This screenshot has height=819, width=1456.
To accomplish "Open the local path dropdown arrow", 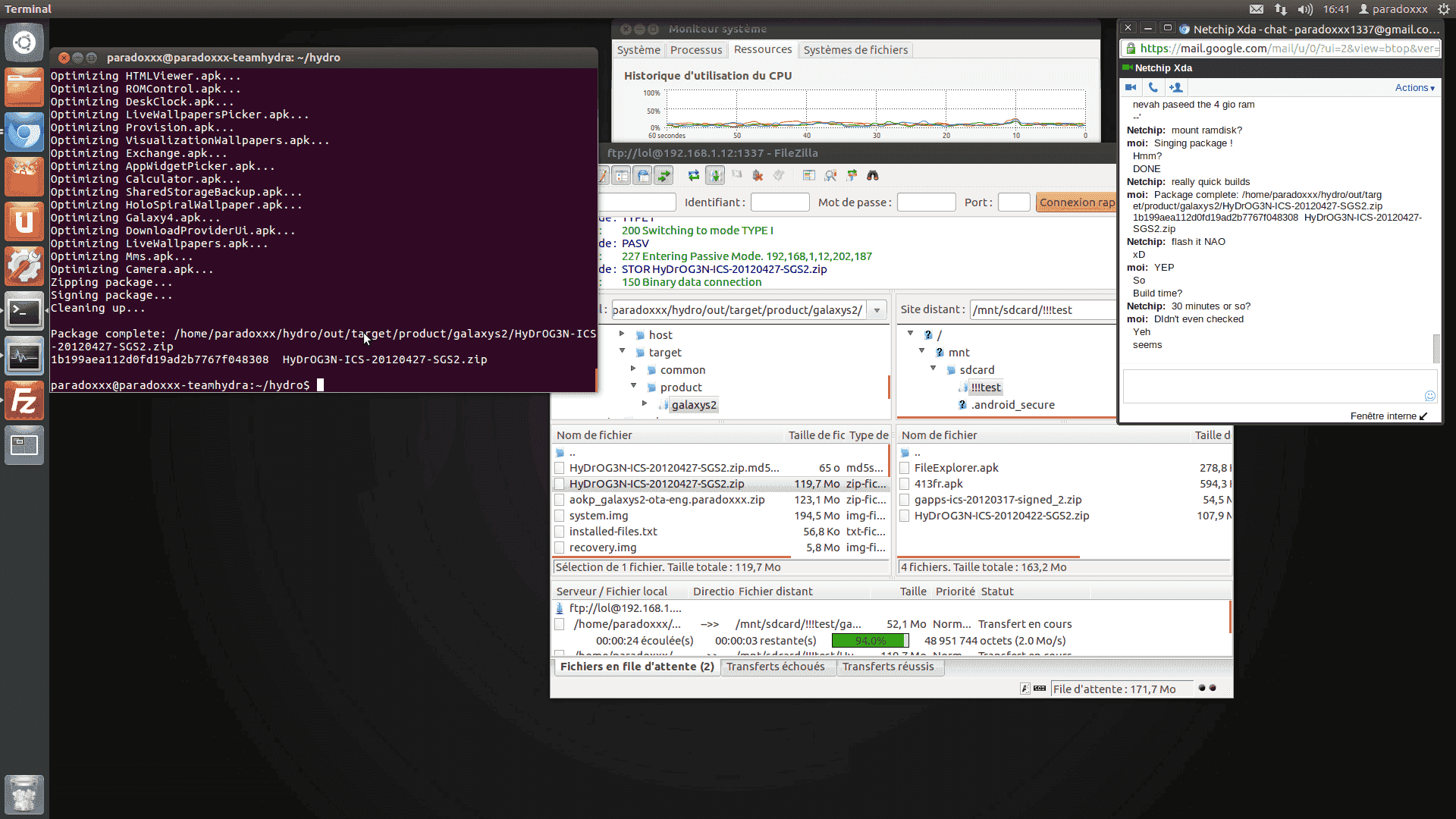I will (x=877, y=310).
